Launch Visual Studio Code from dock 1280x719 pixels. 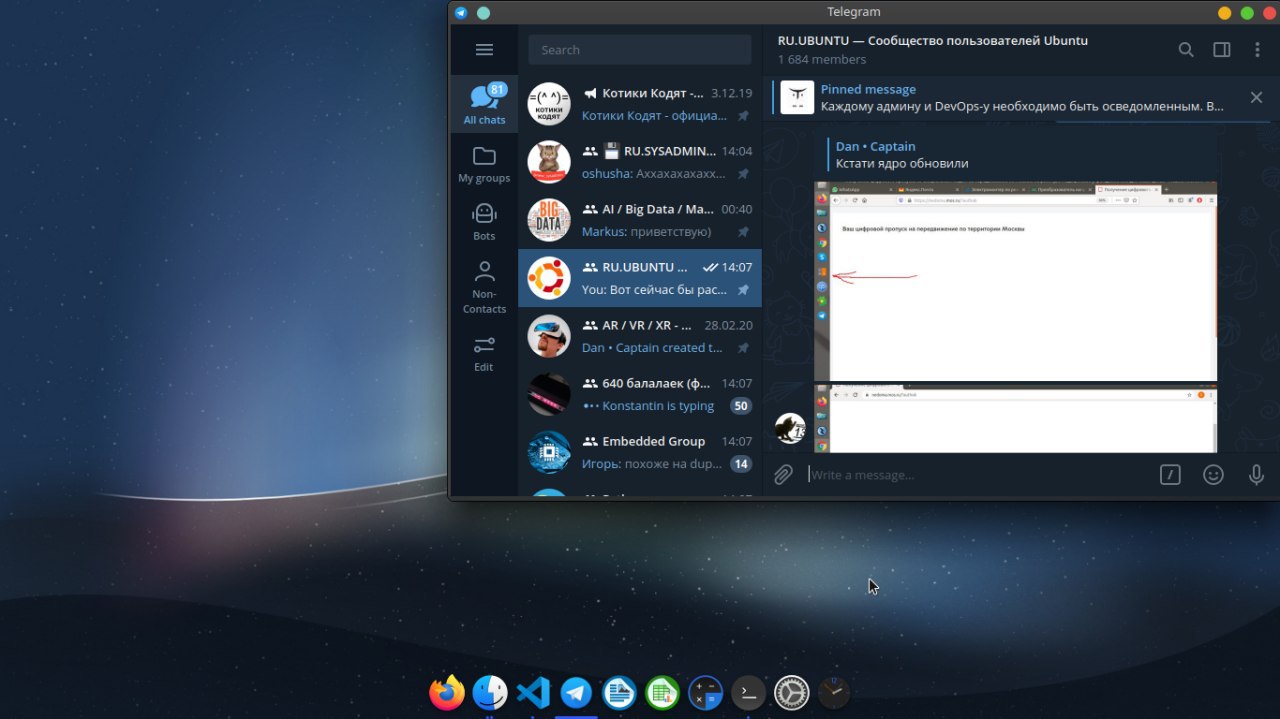click(533, 692)
